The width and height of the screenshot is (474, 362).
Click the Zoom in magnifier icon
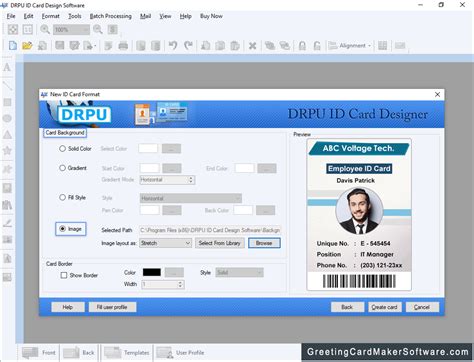45,29
